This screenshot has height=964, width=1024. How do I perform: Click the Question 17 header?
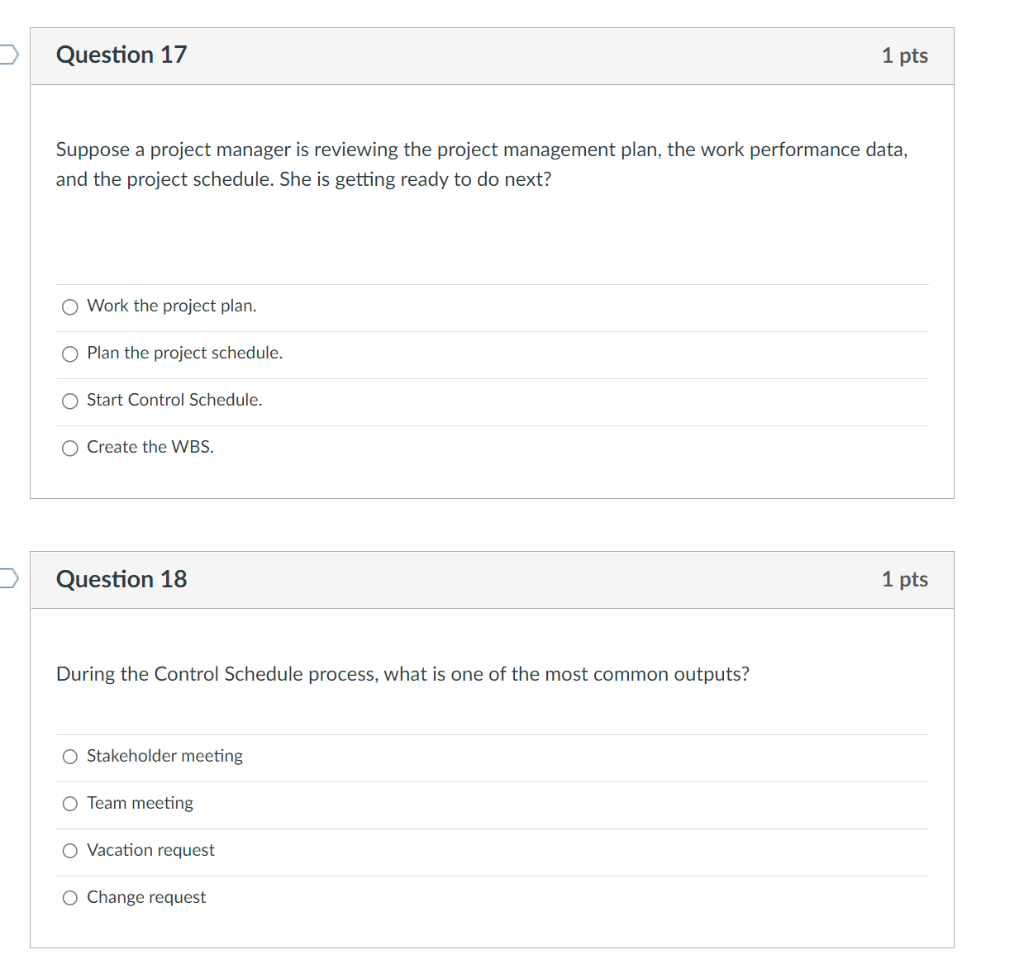[121, 55]
